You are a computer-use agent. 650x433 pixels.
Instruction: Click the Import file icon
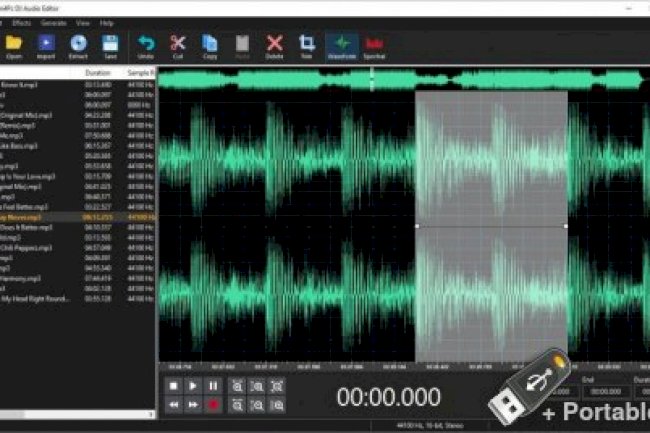pyautogui.click(x=46, y=46)
